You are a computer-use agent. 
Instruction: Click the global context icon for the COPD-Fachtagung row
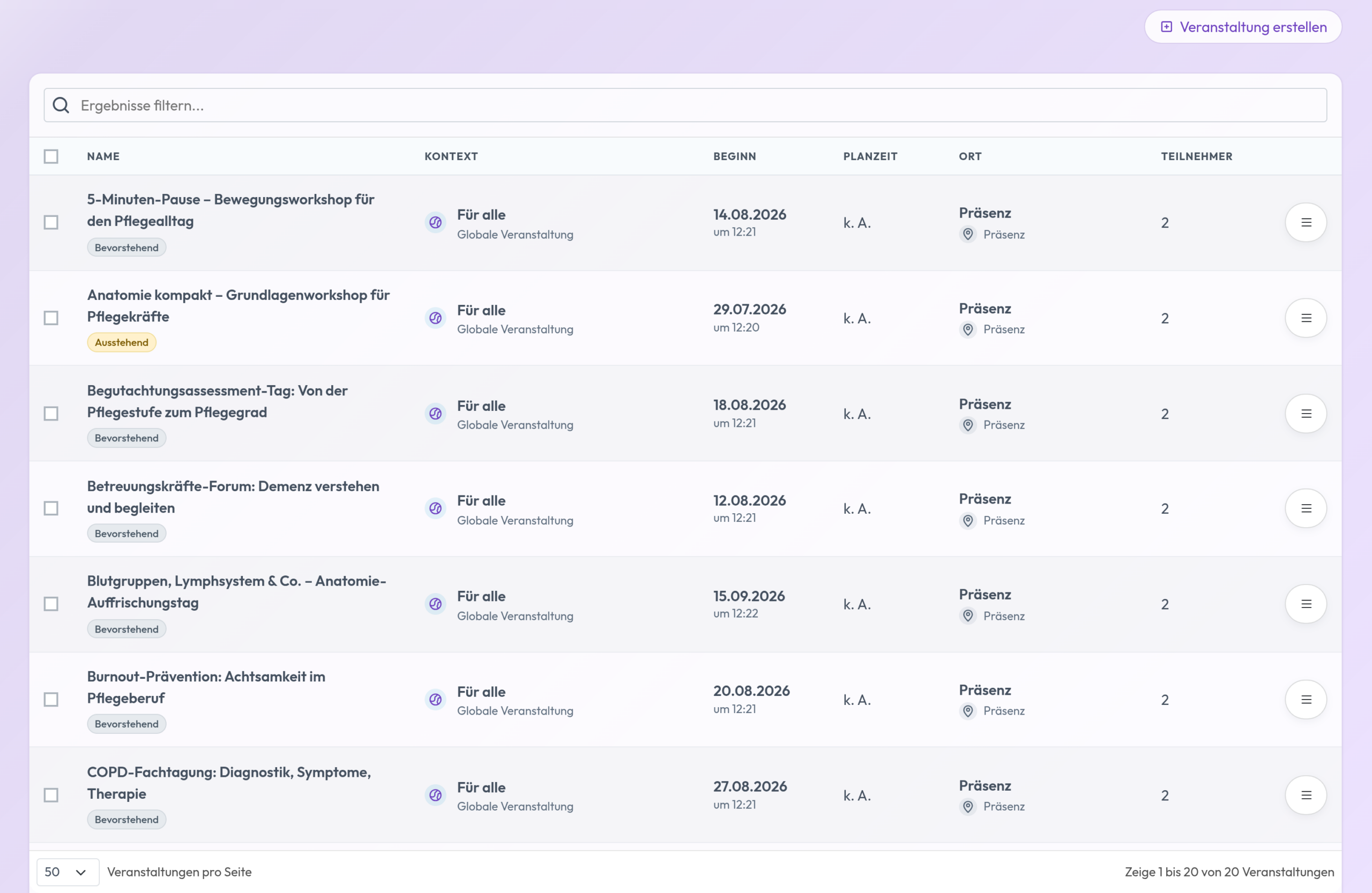[x=435, y=795]
